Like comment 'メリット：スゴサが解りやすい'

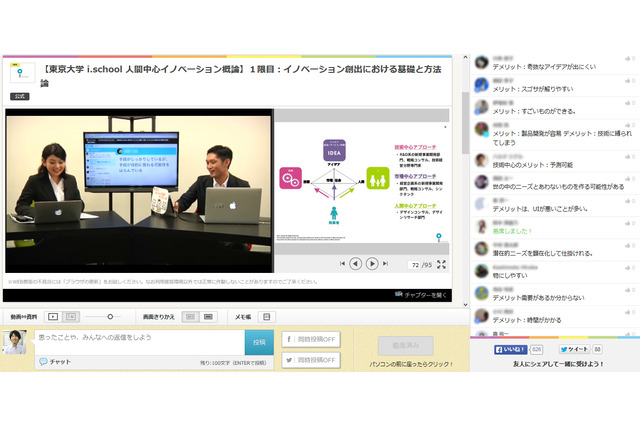coord(630,81)
